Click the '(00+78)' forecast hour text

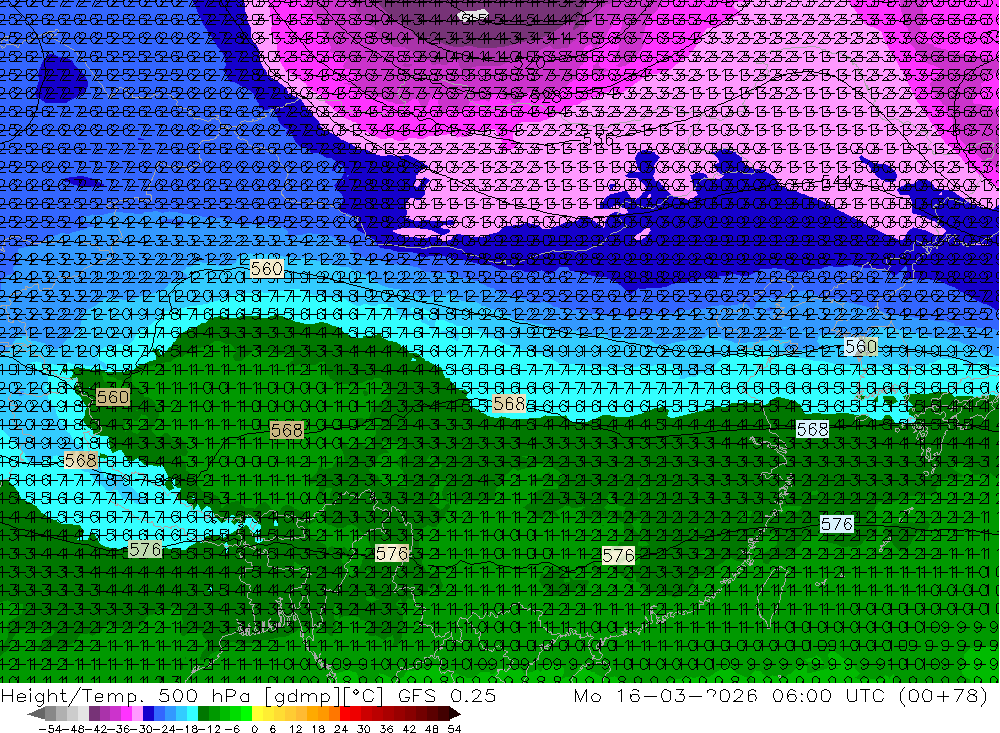point(943,696)
